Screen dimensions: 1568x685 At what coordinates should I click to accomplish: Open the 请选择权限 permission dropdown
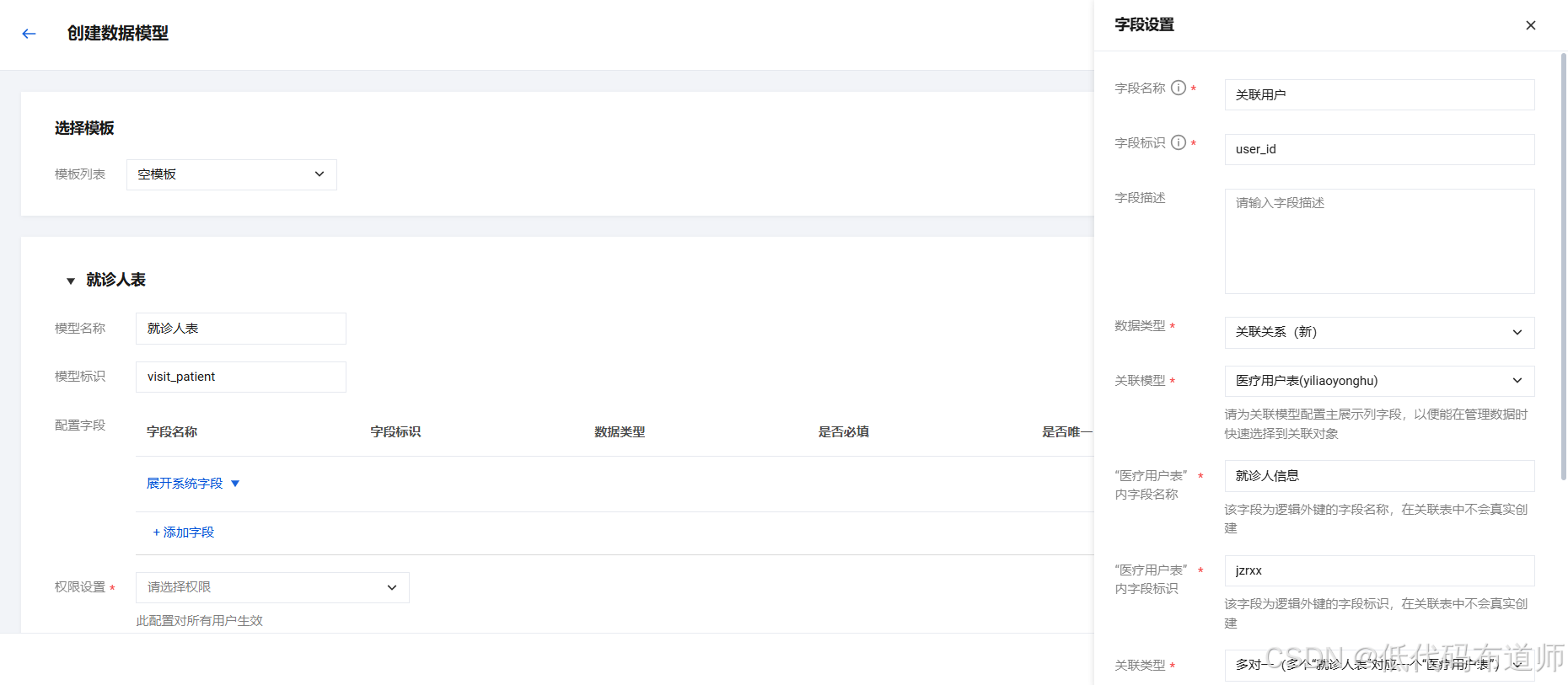(x=272, y=587)
